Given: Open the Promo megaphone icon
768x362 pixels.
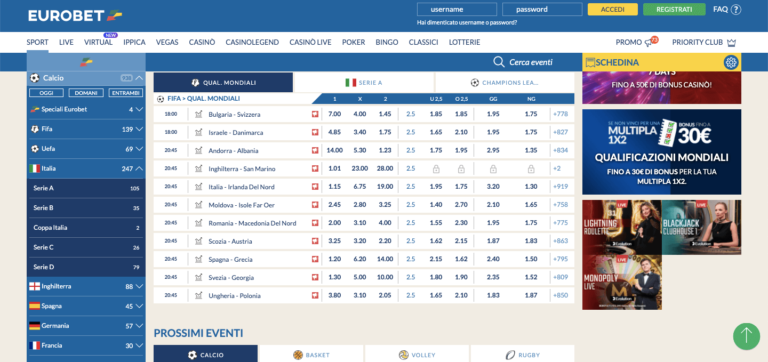Looking at the screenshot, I should tap(649, 43).
